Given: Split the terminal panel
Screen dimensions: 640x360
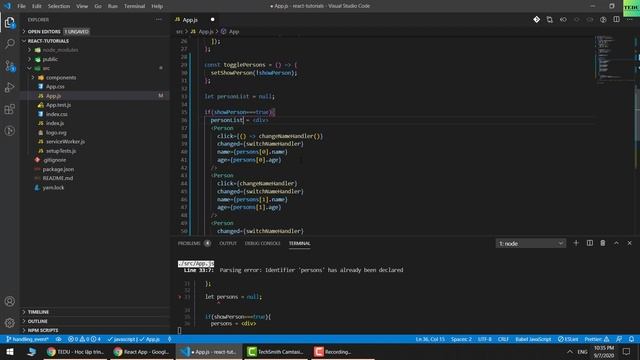Looking at the screenshot, I should (590, 243).
